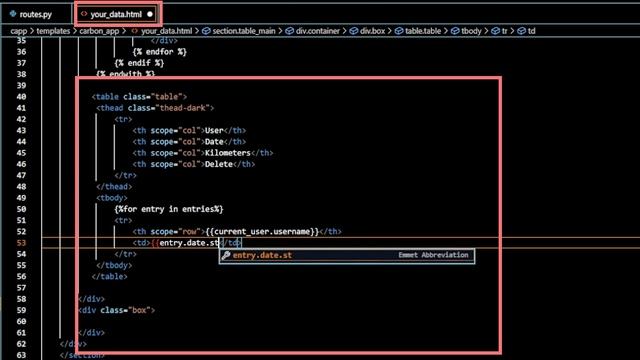Click the closing </thead> tag
The image size is (640, 360).
tap(114, 187)
